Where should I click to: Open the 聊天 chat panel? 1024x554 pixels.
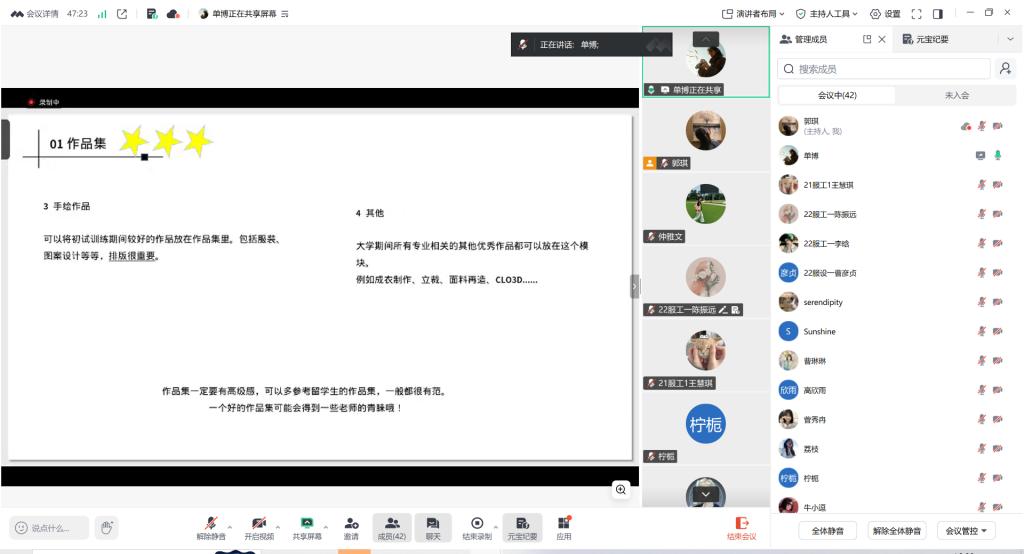[x=433, y=524]
